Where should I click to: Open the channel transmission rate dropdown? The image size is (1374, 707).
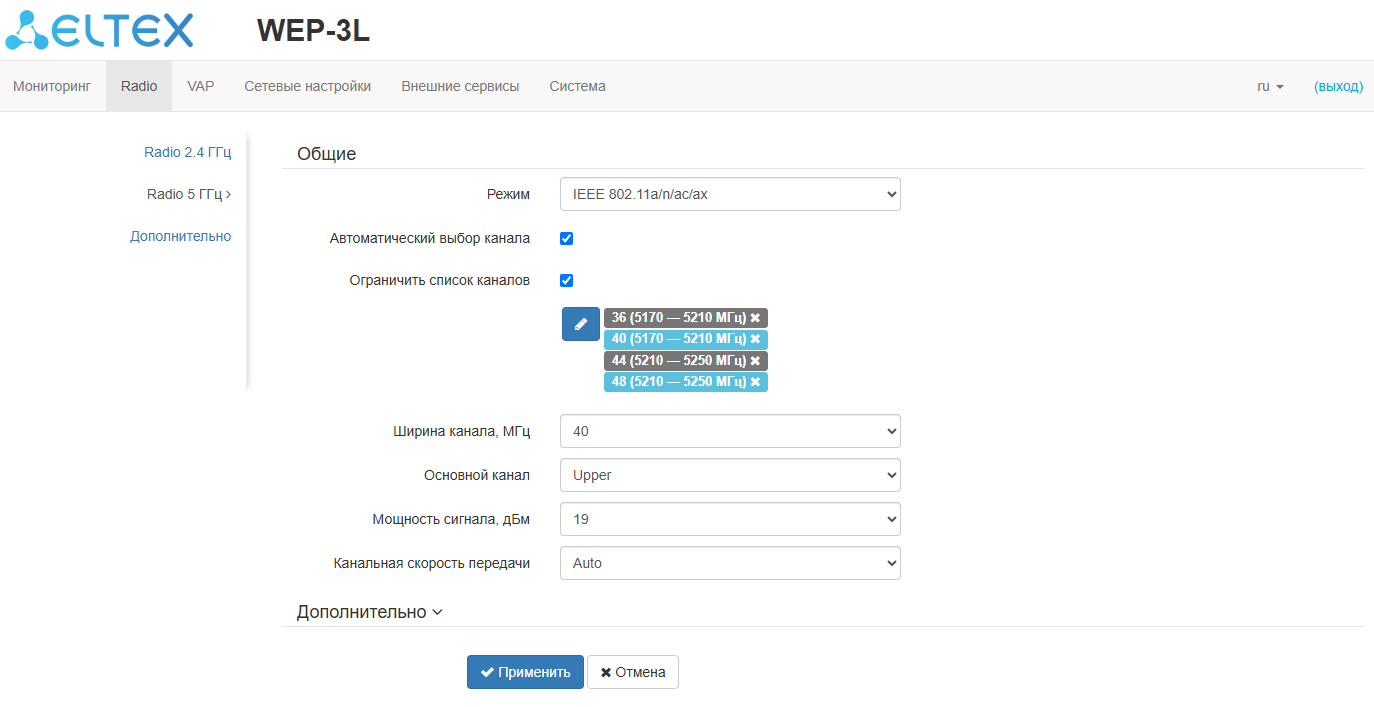pos(730,563)
